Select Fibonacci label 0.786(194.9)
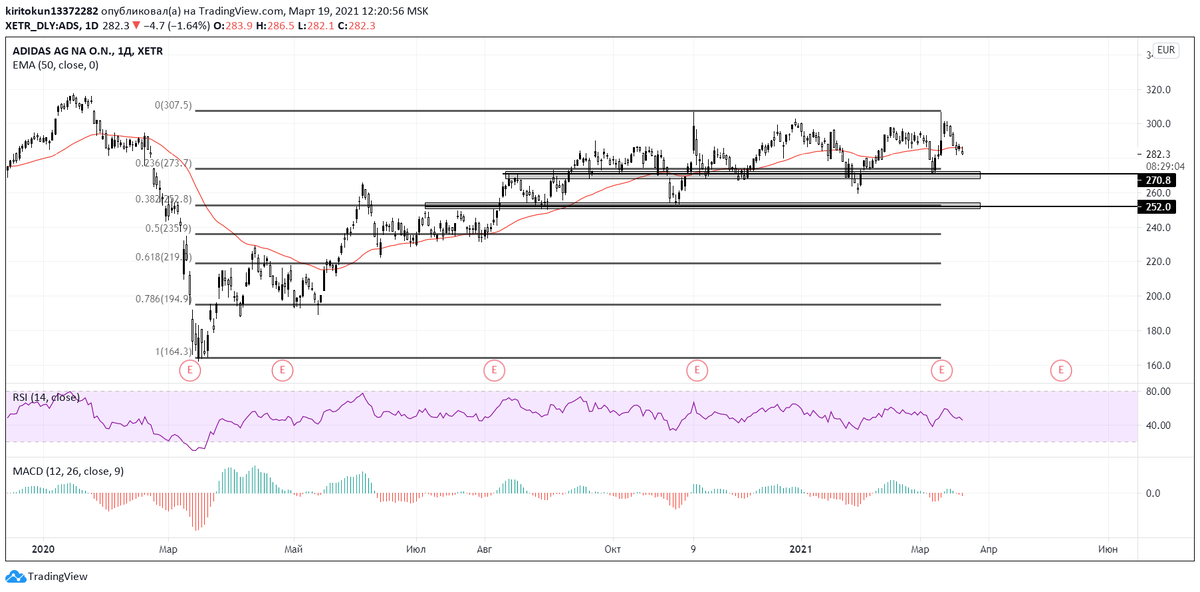This screenshot has height=592, width=1200. pos(164,298)
